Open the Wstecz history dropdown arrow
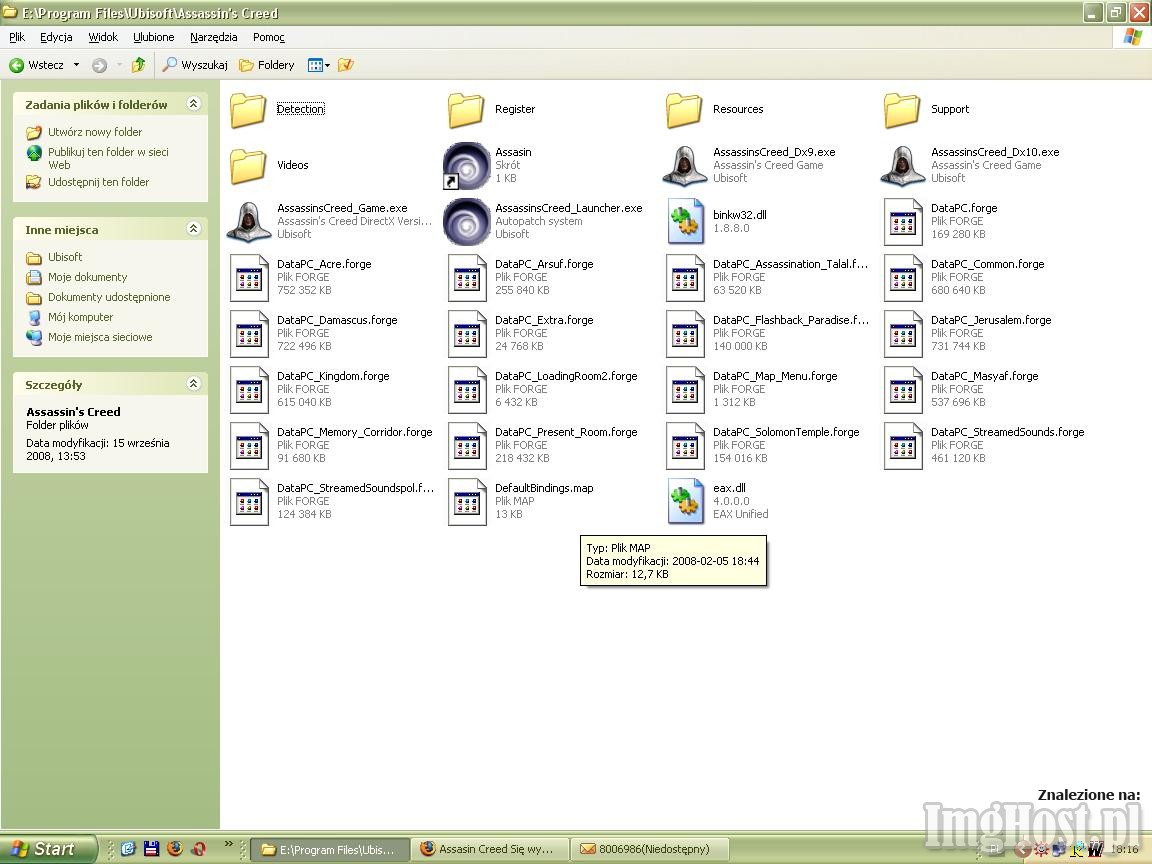Screen dimensions: 1152x864 [76, 65]
